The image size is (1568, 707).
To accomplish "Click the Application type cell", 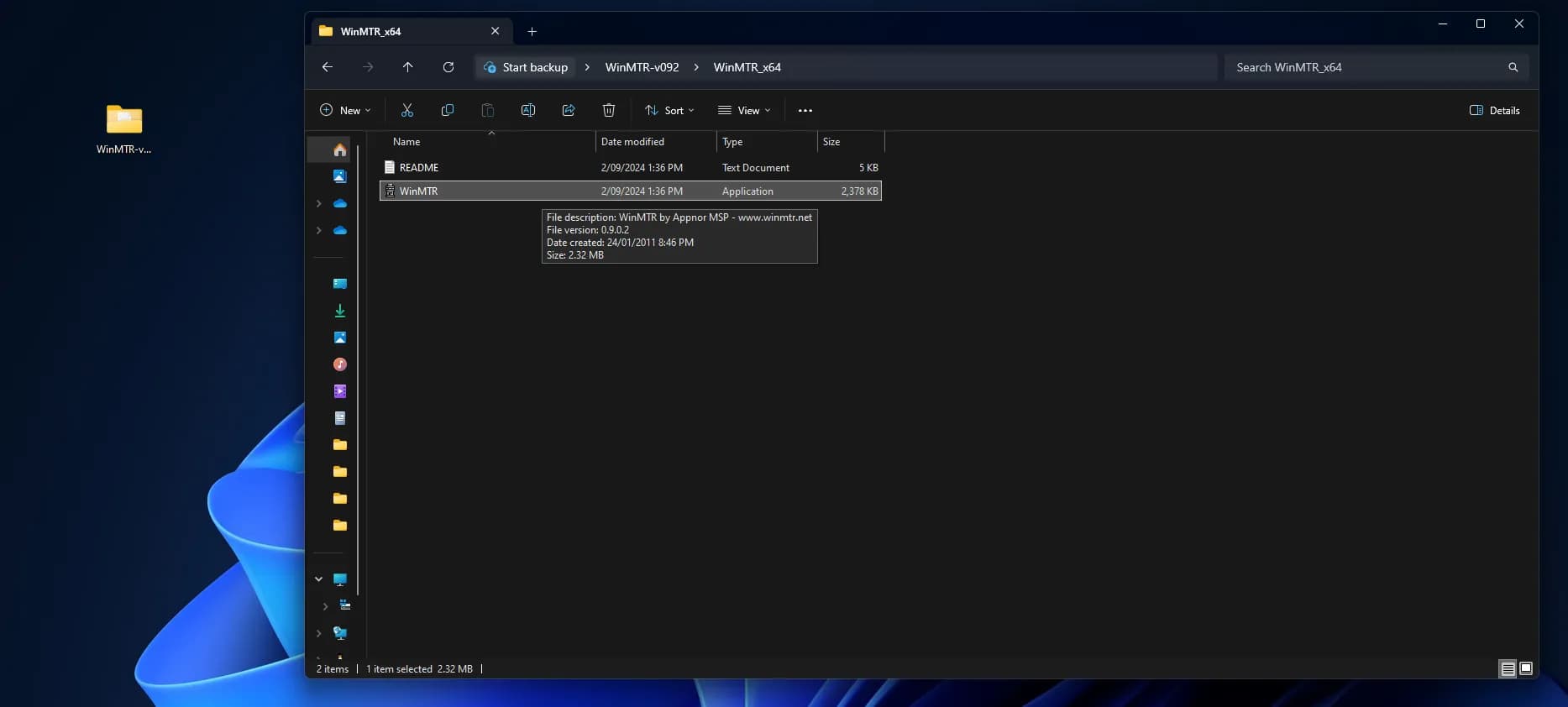I will [x=747, y=191].
